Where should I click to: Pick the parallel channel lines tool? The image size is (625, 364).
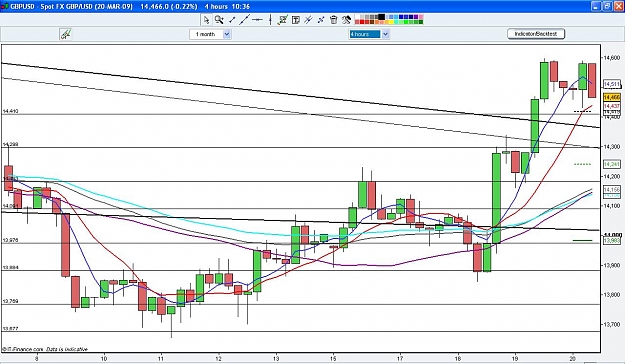tap(308, 20)
